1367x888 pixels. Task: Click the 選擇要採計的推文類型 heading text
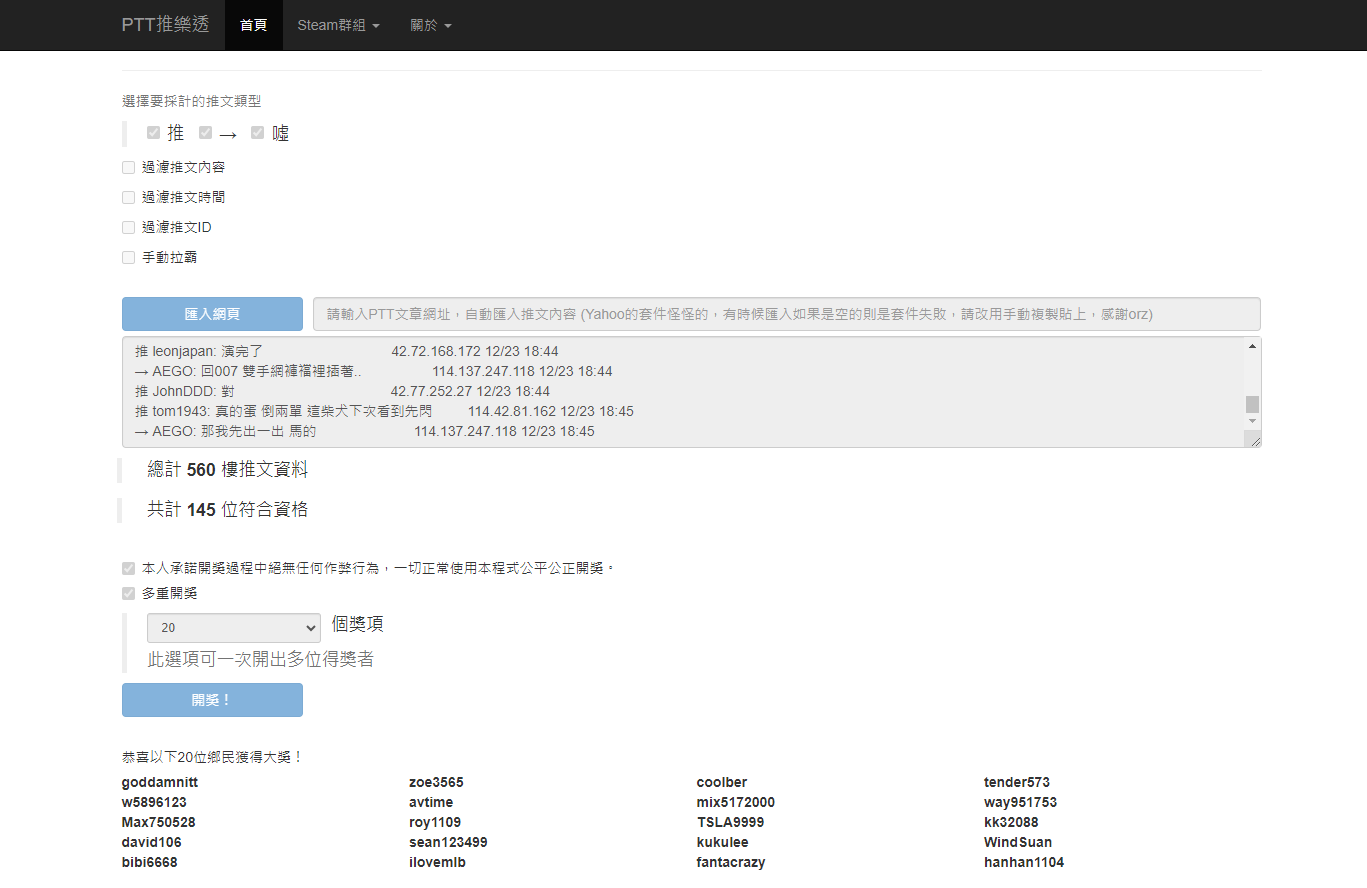[x=192, y=101]
